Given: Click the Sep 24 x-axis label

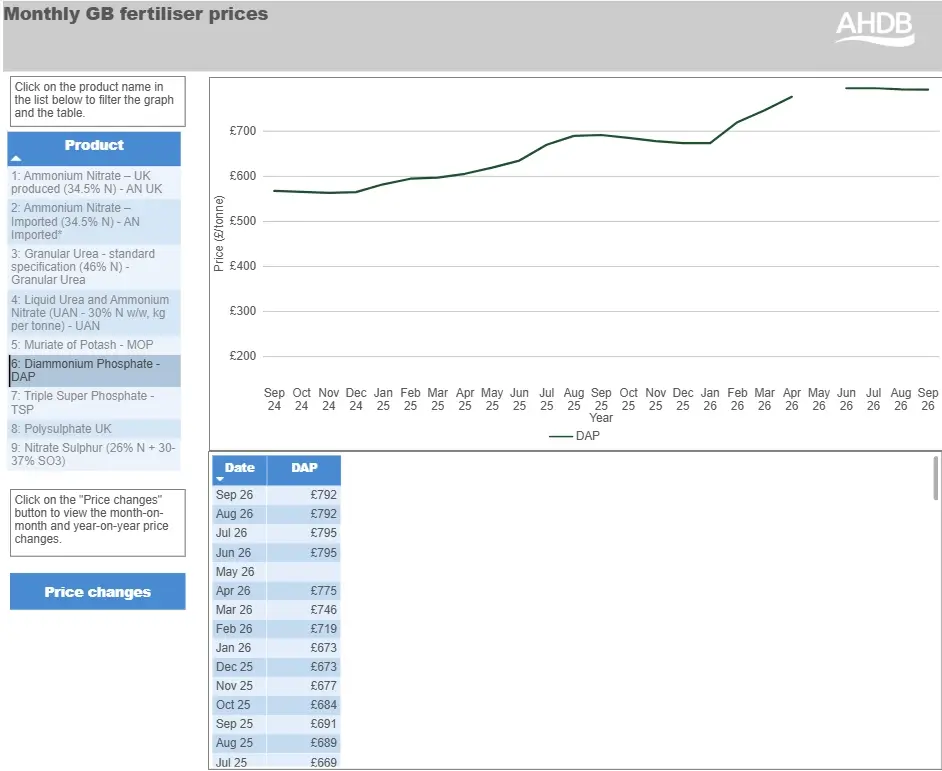Looking at the screenshot, I should [x=274, y=400].
